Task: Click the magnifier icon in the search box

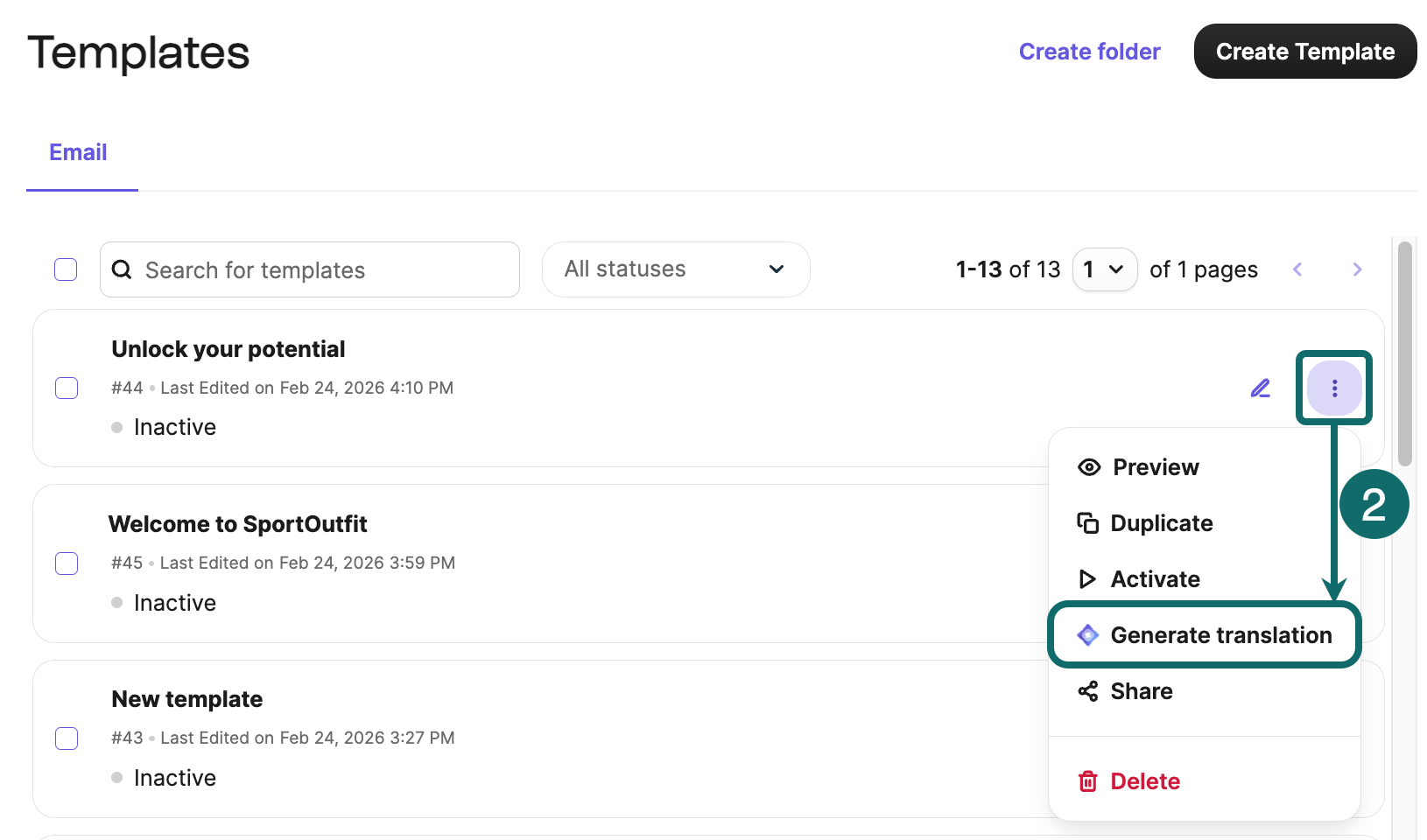Action: point(123,269)
